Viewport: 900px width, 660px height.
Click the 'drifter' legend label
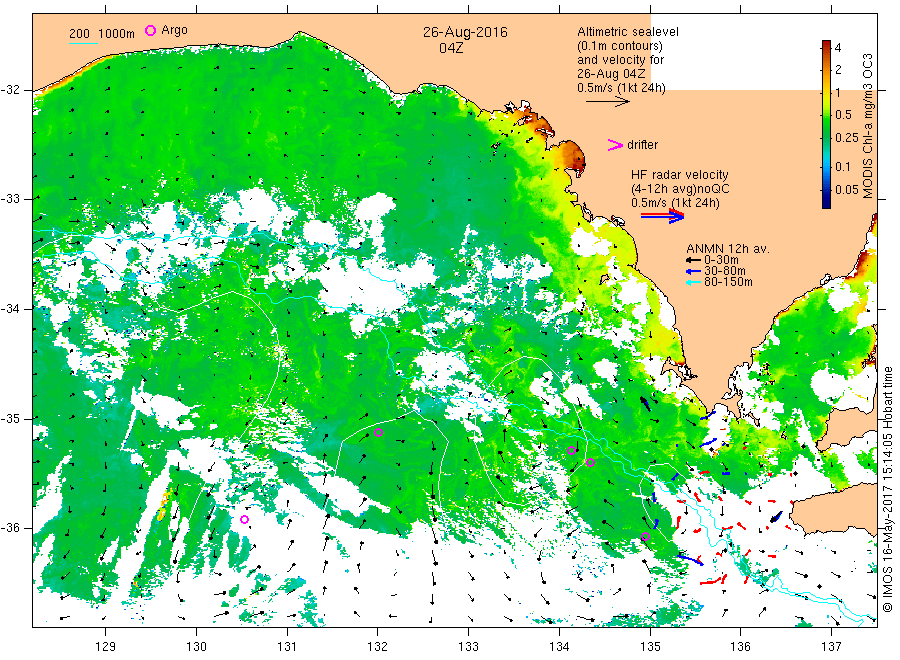point(642,145)
